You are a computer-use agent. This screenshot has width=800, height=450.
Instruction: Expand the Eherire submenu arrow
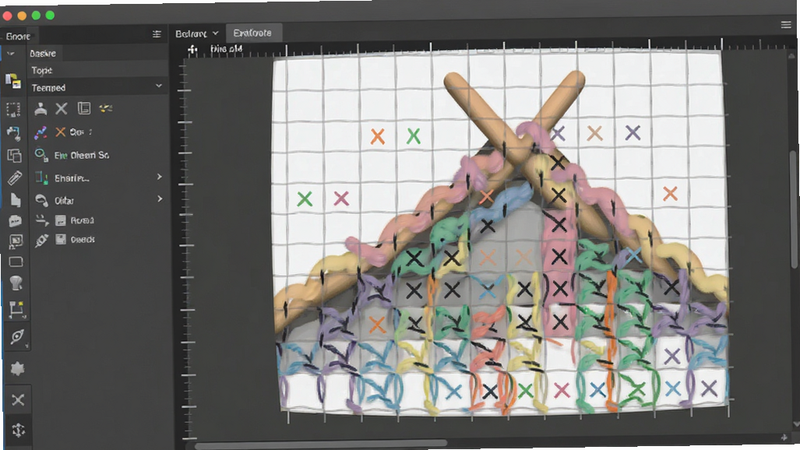pos(160,177)
